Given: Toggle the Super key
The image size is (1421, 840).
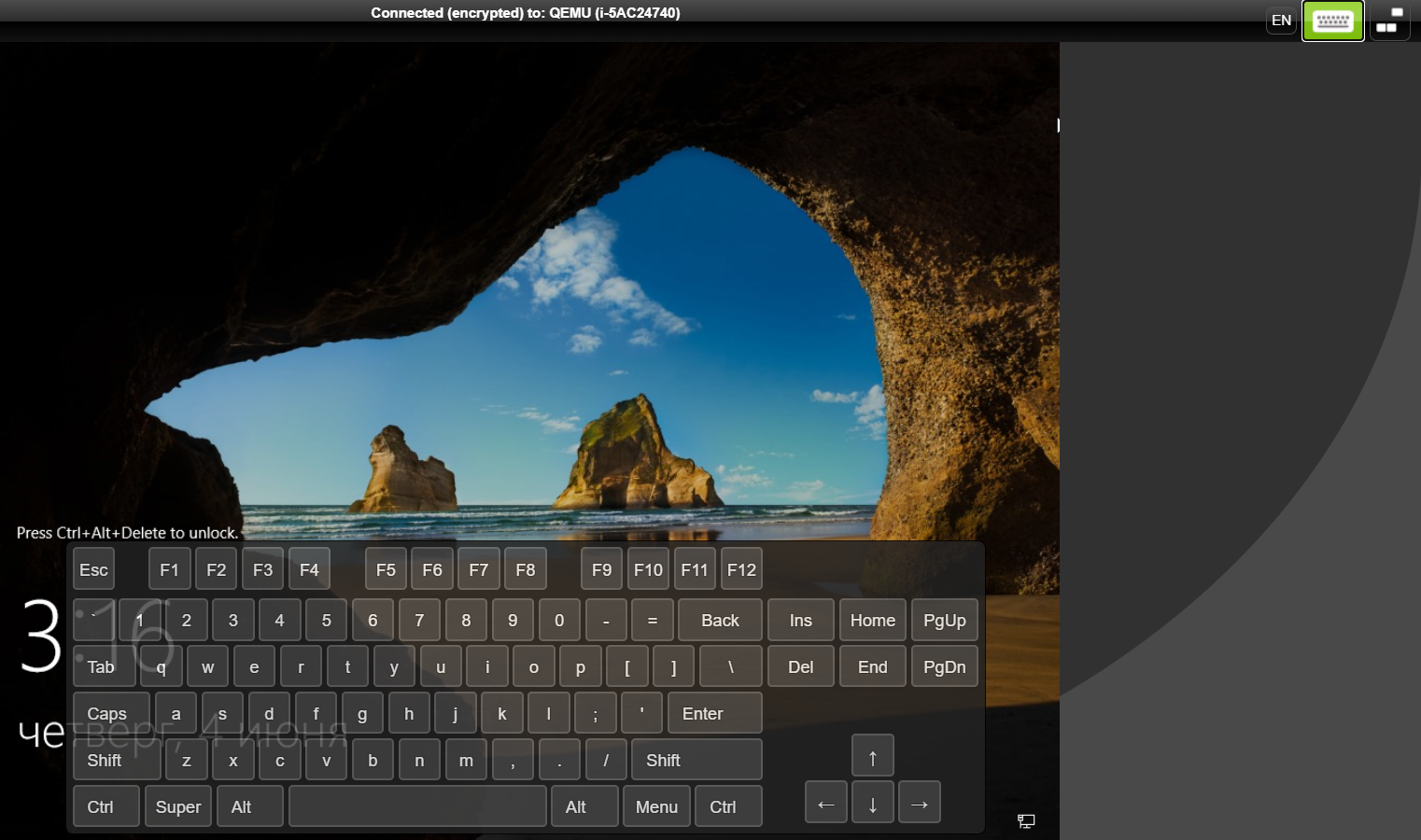Looking at the screenshot, I should pos(177,806).
